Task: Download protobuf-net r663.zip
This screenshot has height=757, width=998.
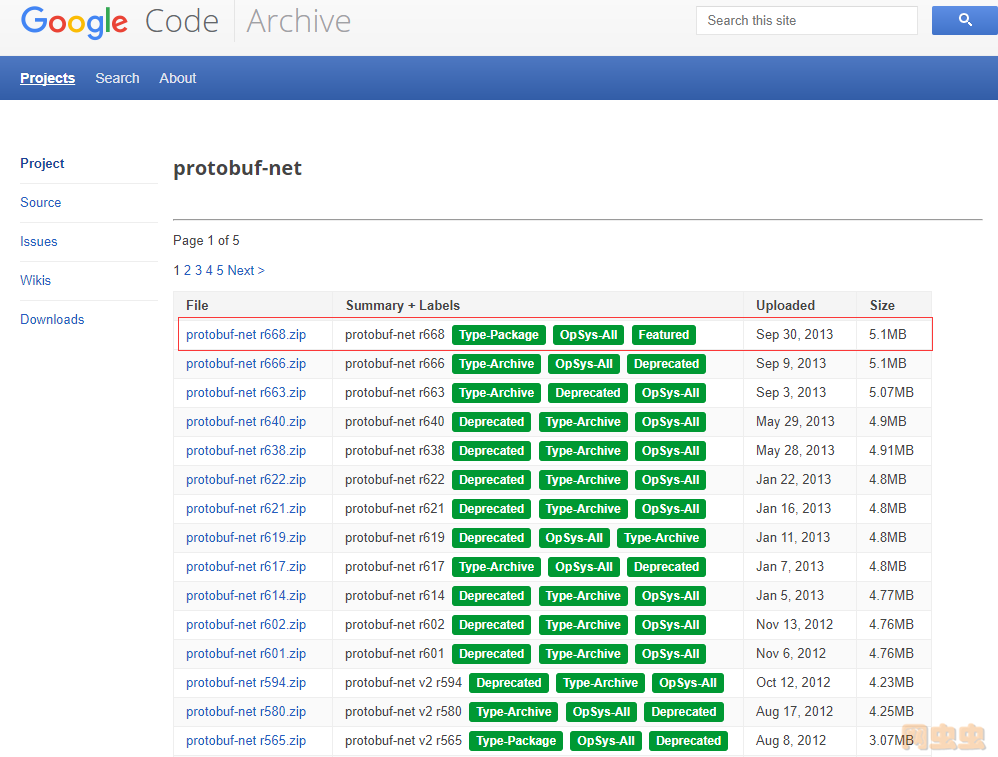Action: (x=246, y=393)
